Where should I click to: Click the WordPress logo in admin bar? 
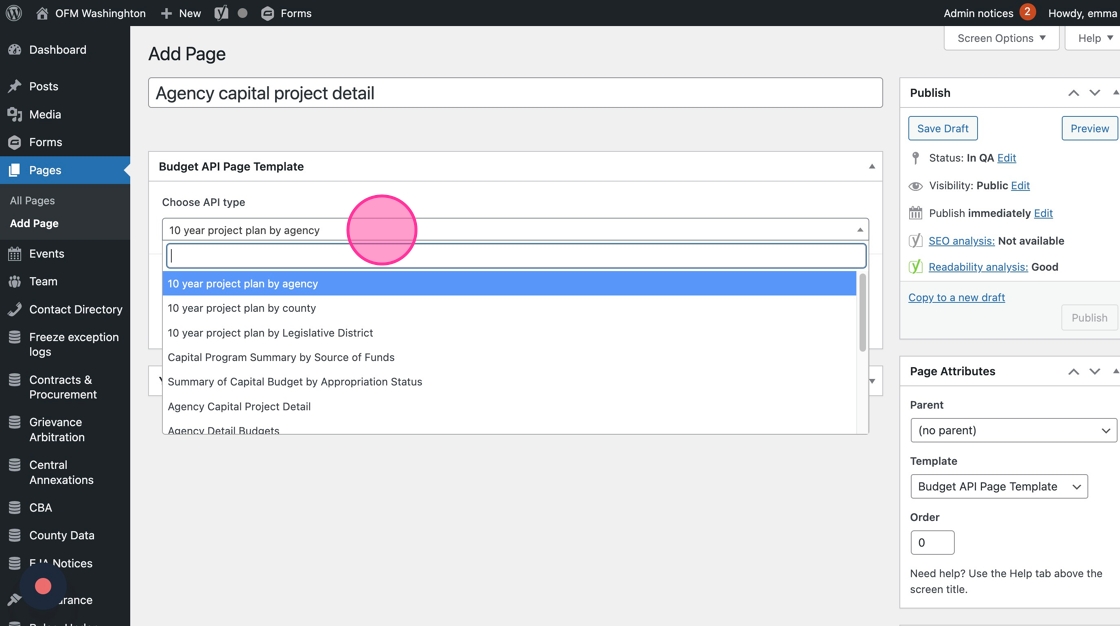pos(14,13)
